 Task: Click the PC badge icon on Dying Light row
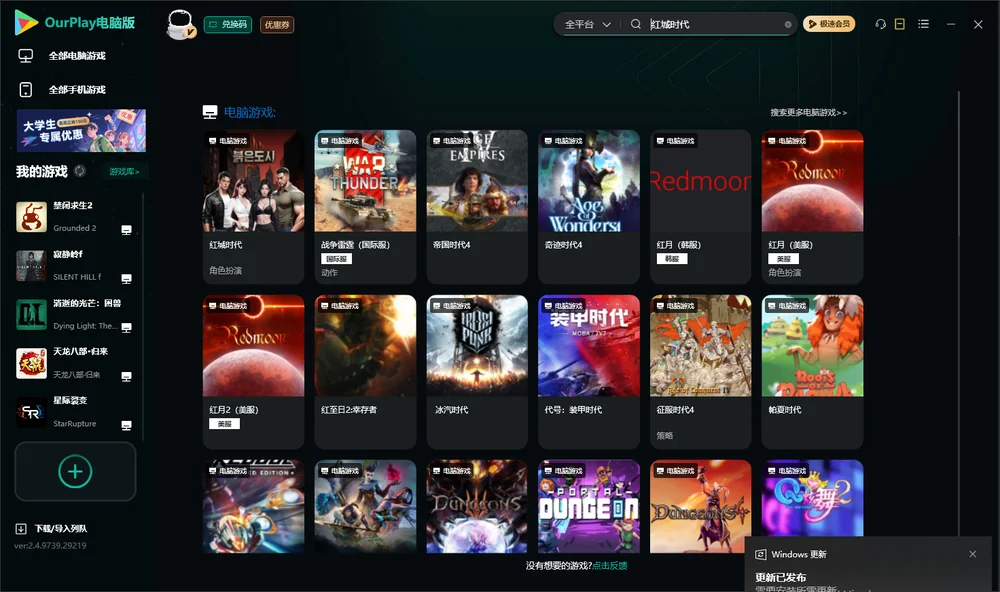click(x=126, y=327)
